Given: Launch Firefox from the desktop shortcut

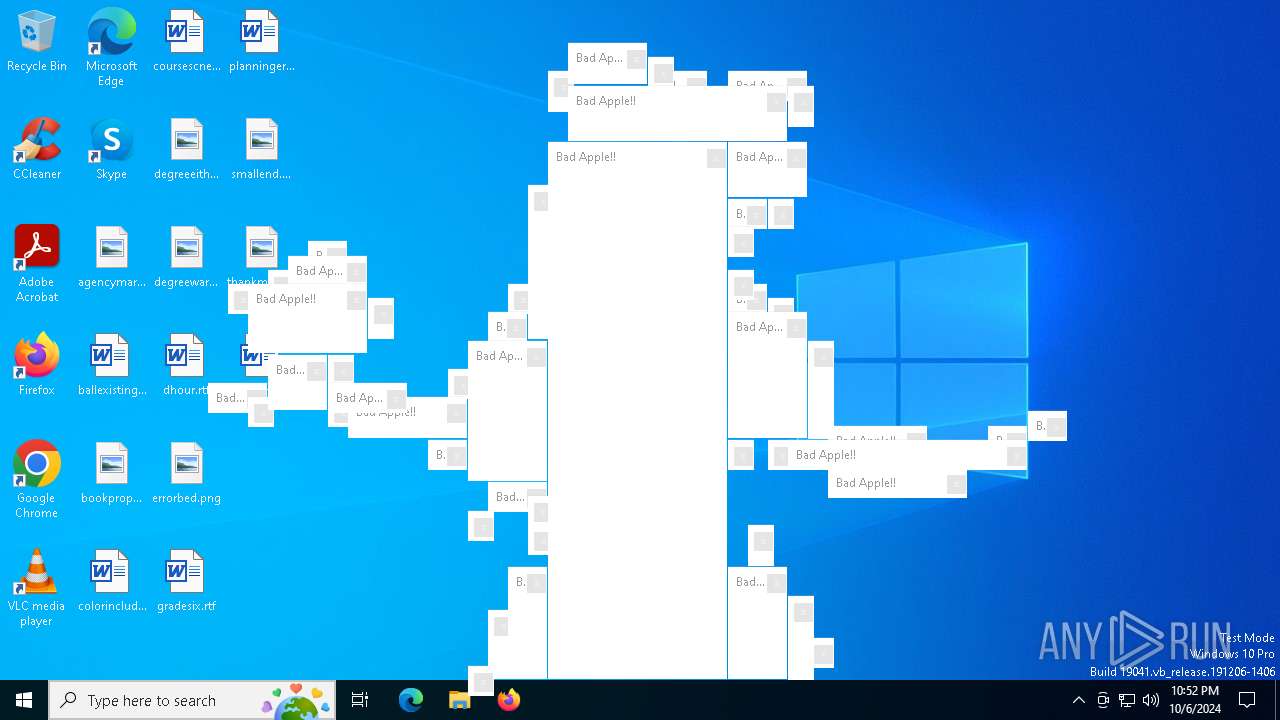Looking at the screenshot, I should coord(37,366).
